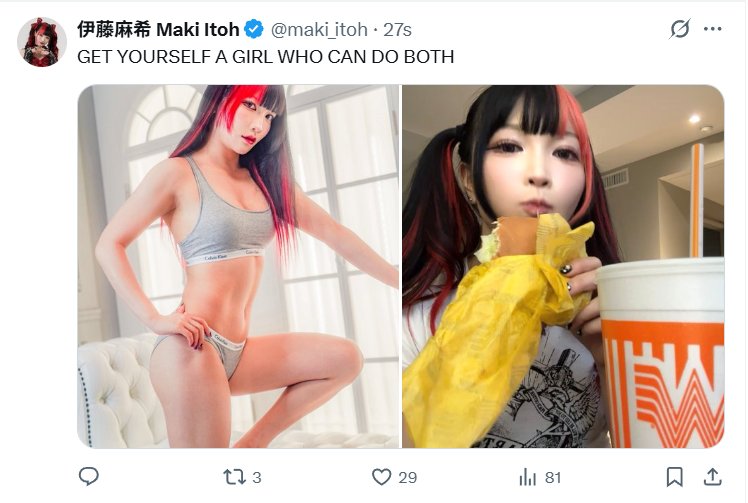Viewport: 748px width, 503px height.
Task: Click the repost count of 3
Action: (x=257, y=478)
